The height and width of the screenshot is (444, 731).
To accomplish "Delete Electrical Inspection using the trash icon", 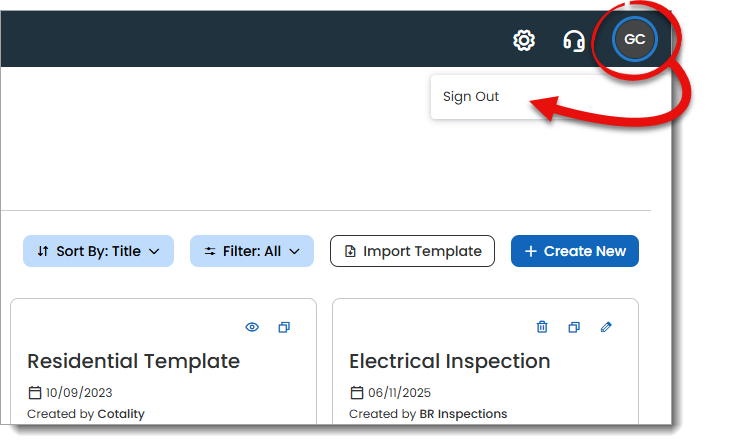I will pos(542,327).
